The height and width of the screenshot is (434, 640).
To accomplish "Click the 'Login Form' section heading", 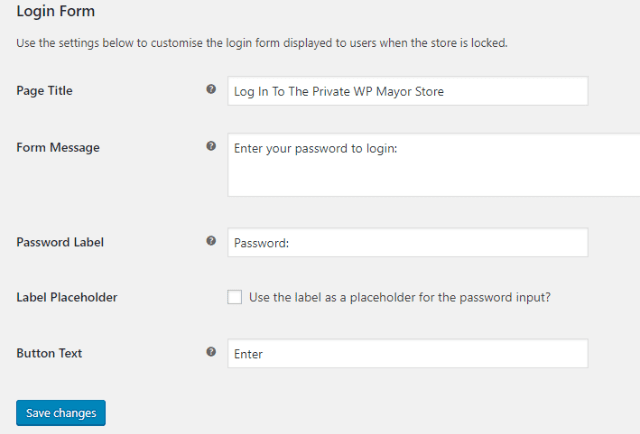I will [56, 13].
